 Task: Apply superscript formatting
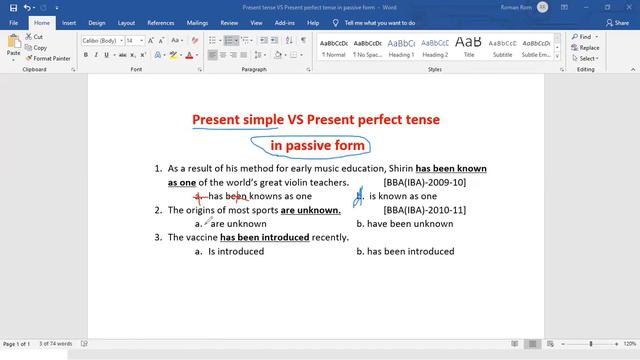[x=143, y=55]
